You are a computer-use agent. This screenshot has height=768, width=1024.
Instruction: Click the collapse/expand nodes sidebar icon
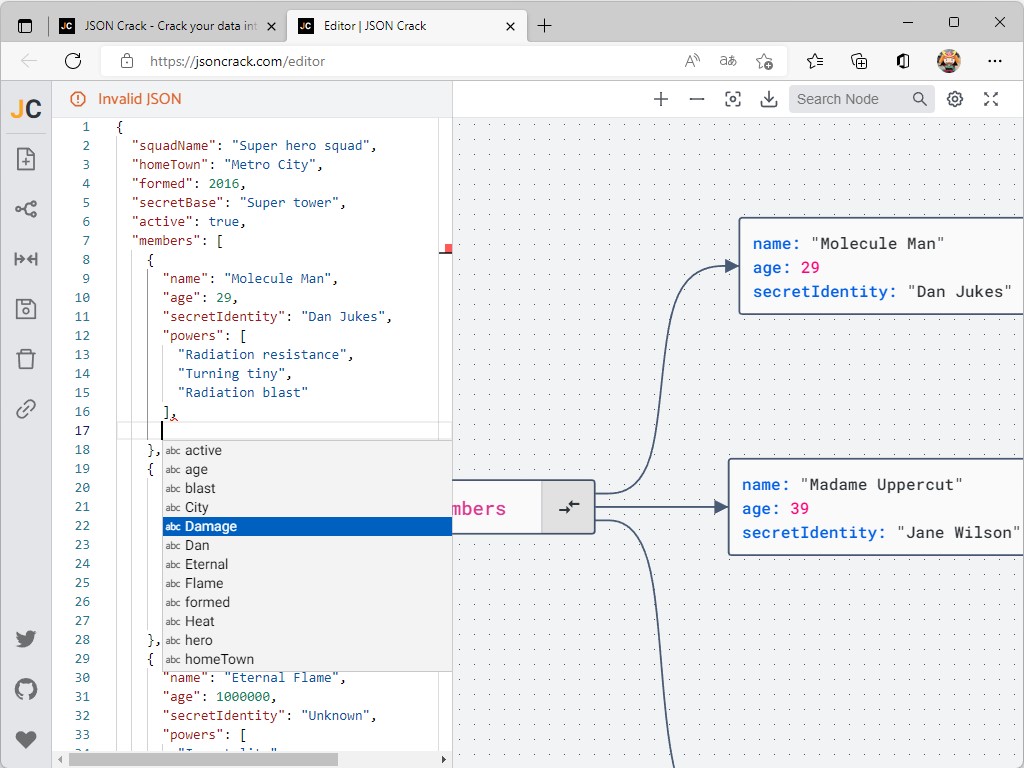coord(26,259)
